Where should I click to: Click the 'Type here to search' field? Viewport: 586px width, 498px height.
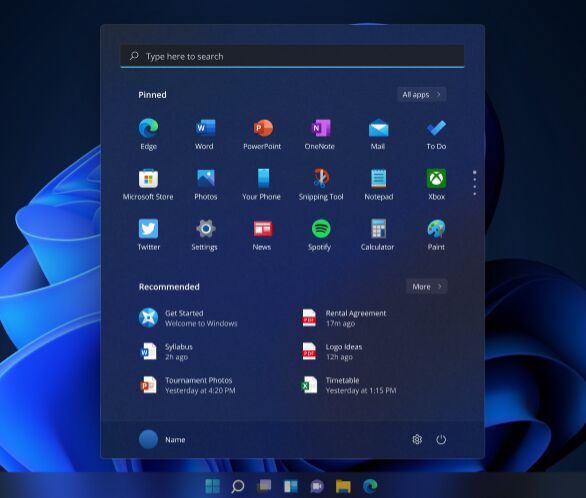point(292,56)
